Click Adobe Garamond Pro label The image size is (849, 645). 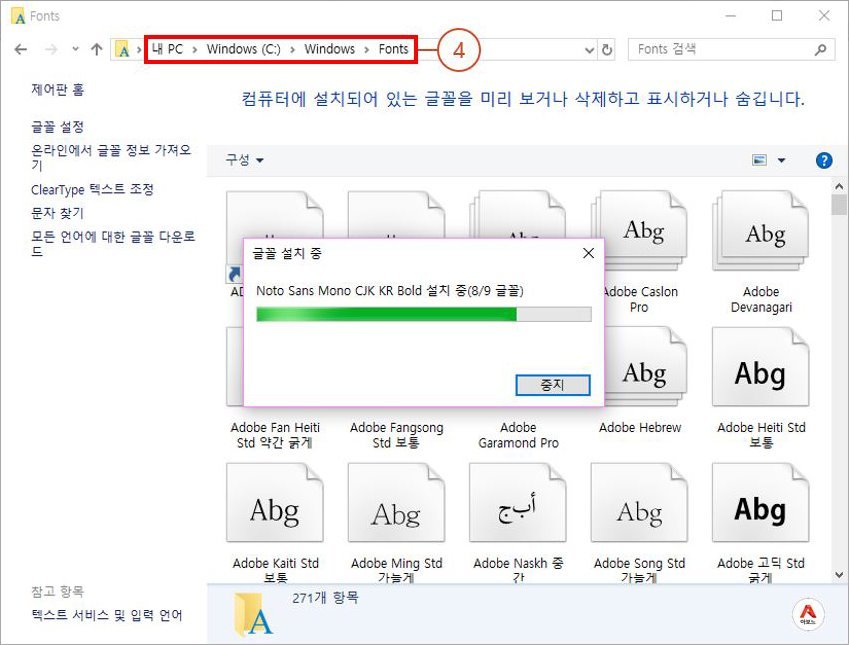point(518,435)
